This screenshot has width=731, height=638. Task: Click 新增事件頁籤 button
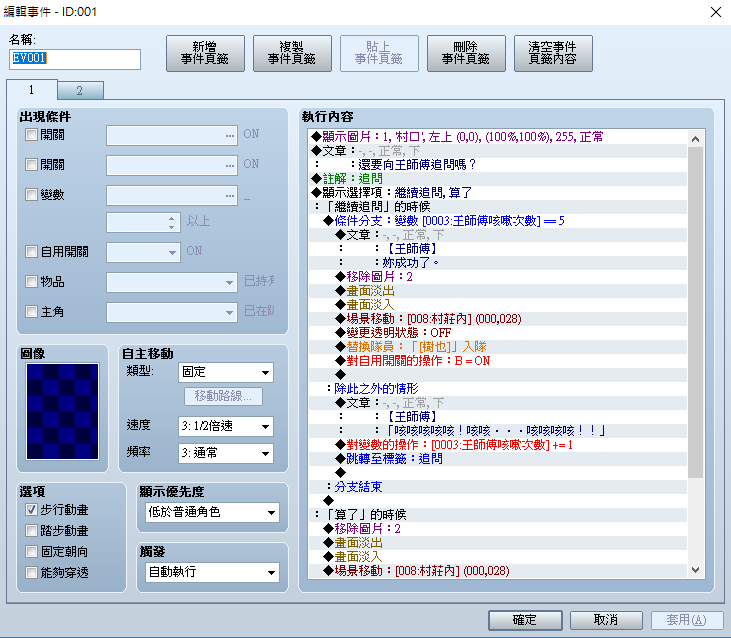pyautogui.click(x=205, y=53)
